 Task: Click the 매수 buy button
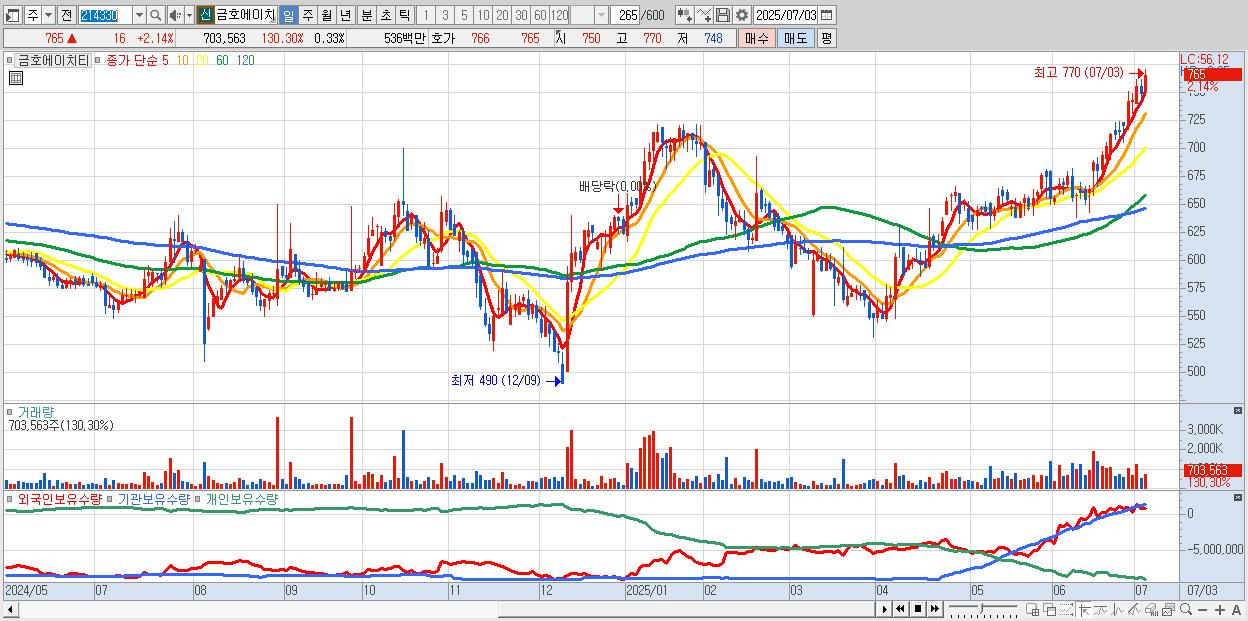(756, 38)
